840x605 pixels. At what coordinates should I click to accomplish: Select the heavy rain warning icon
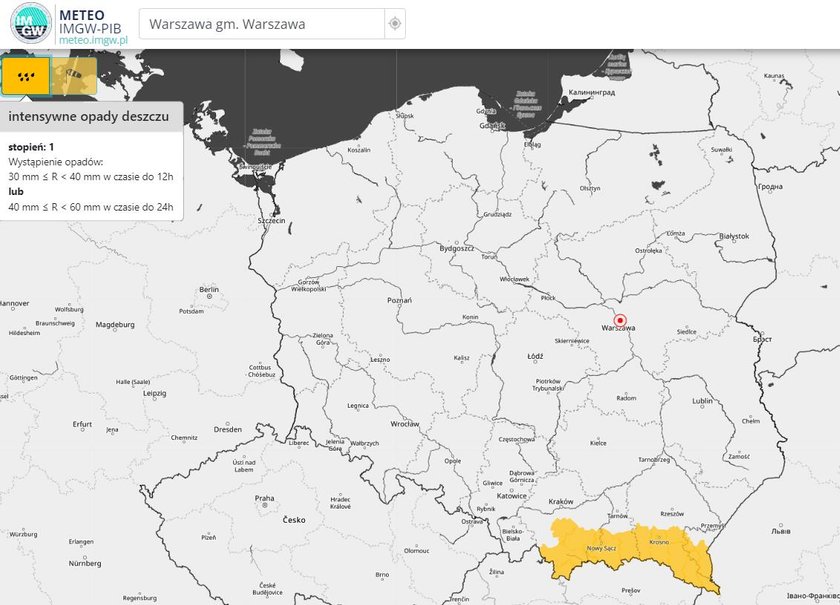click(x=26, y=76)
